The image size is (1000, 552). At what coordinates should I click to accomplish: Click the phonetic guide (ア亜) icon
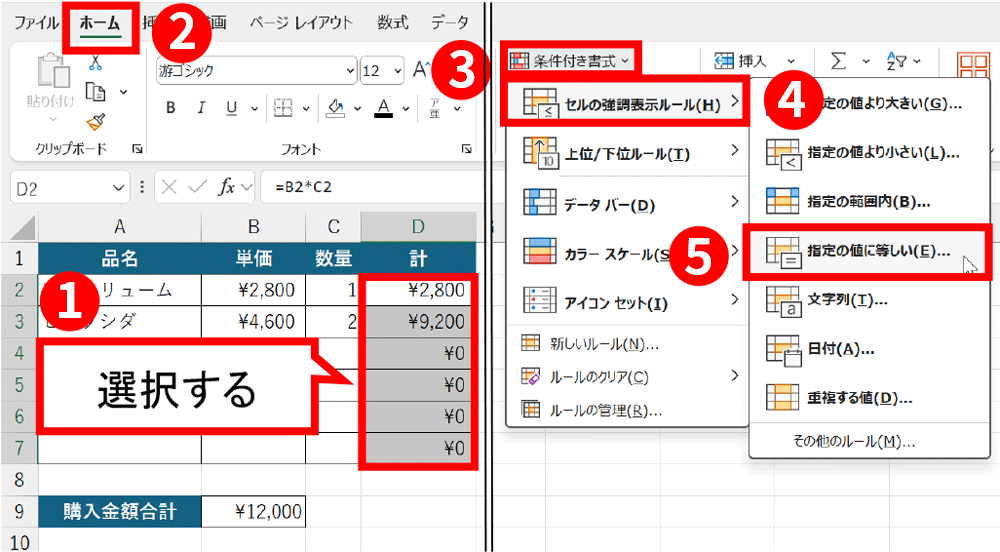pyautogui.click(x=435, y=108)
